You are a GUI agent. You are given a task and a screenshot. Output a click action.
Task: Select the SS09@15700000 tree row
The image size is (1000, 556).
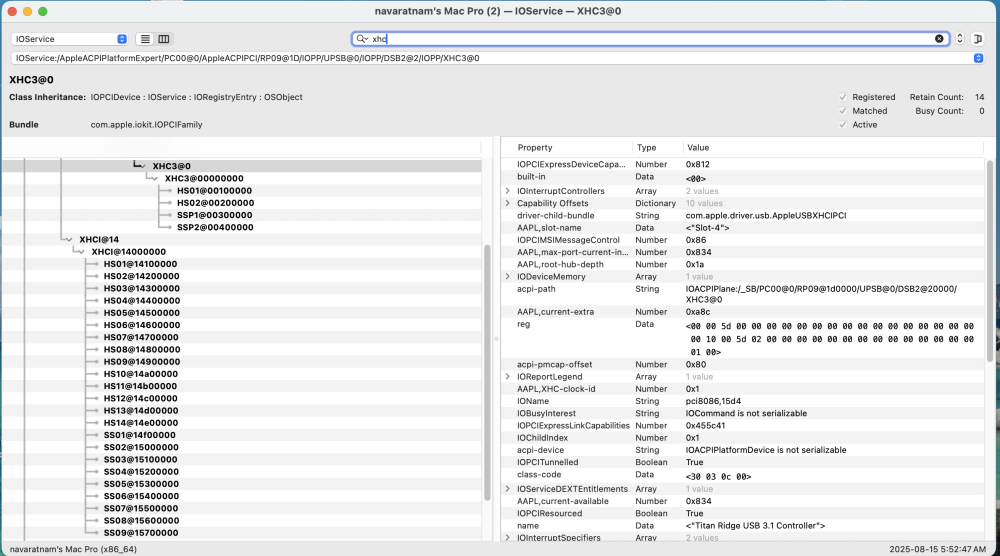coord(241,533)
